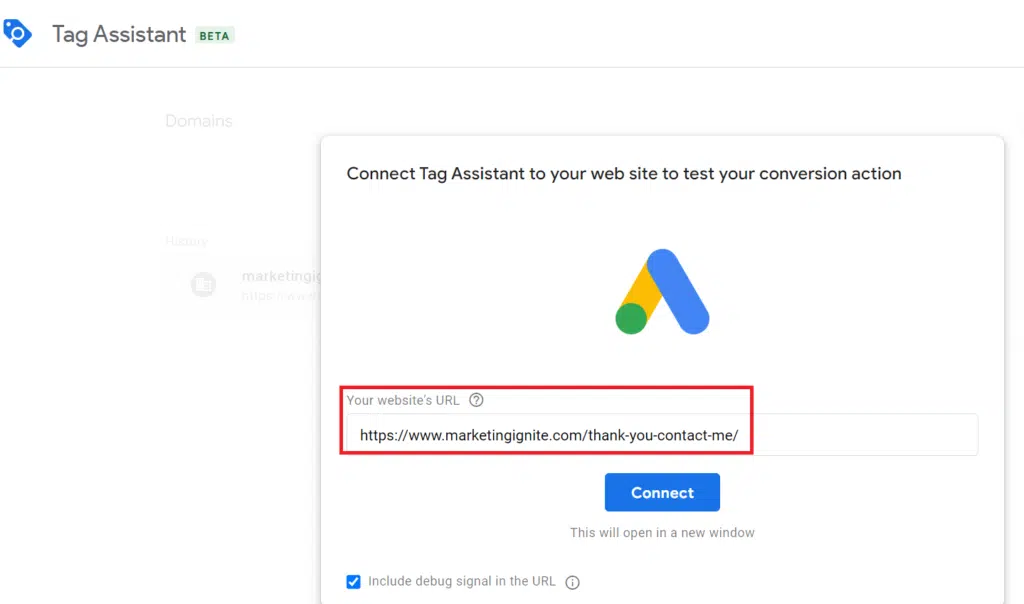Click the info icon next to debug signal
This screenshot has width=1024, height=604.
(573, 582)
